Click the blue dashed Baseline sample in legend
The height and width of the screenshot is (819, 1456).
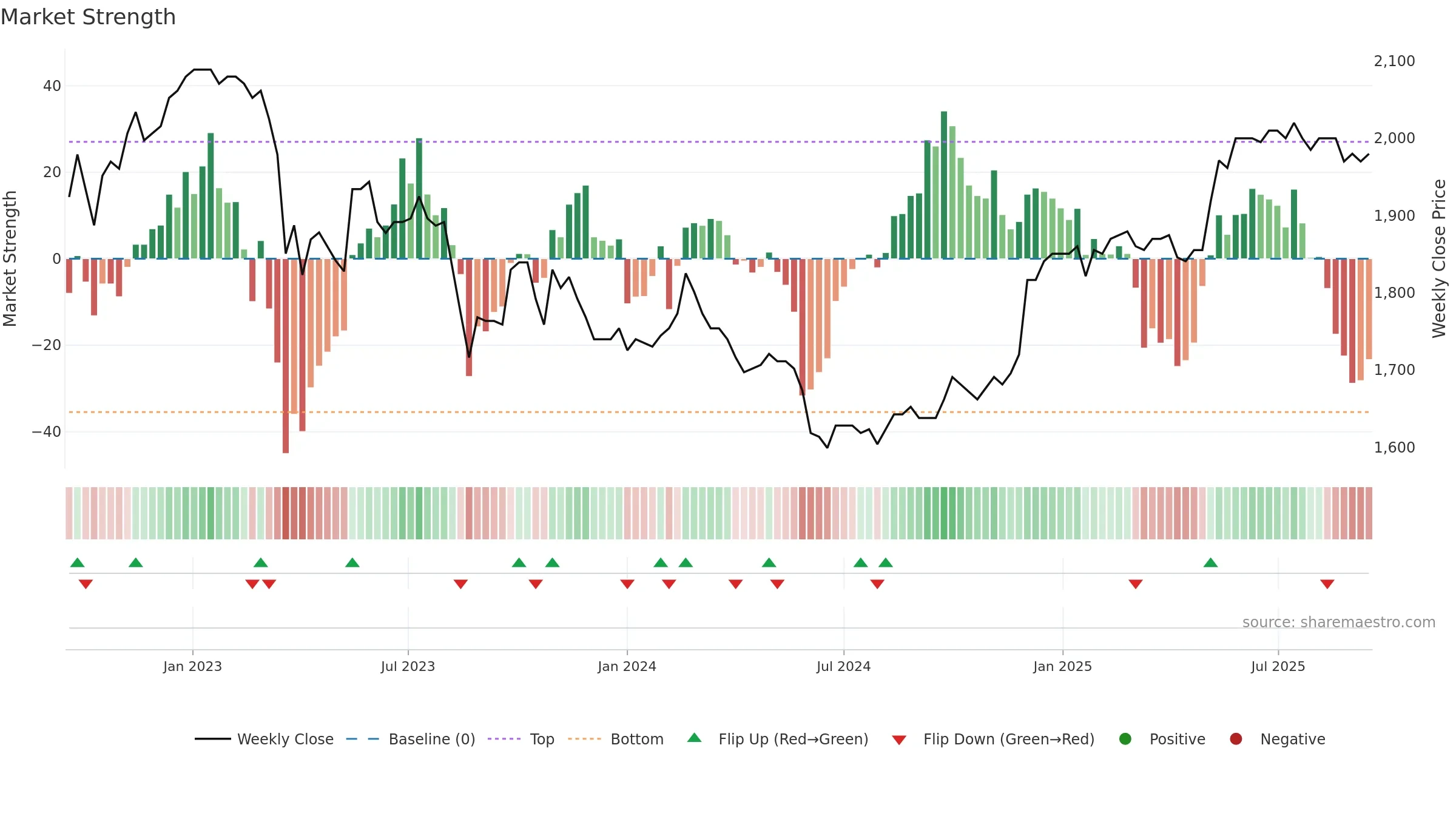(363, 739)
